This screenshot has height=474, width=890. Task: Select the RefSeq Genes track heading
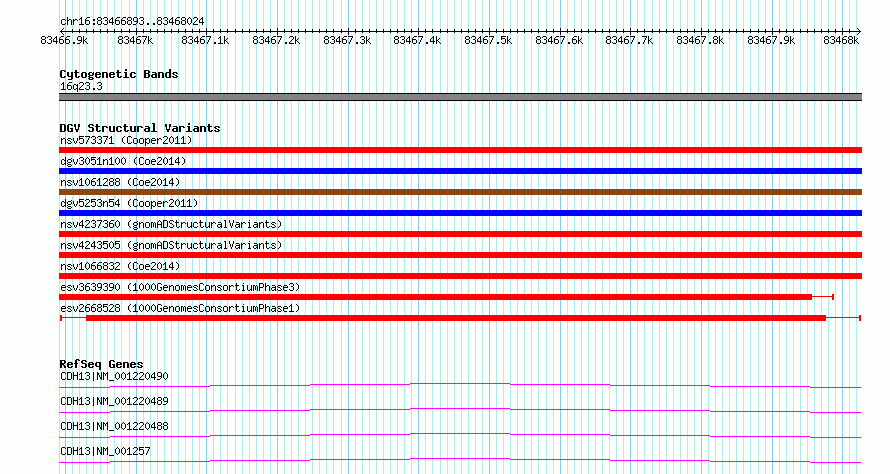click(x=101, y=364)
